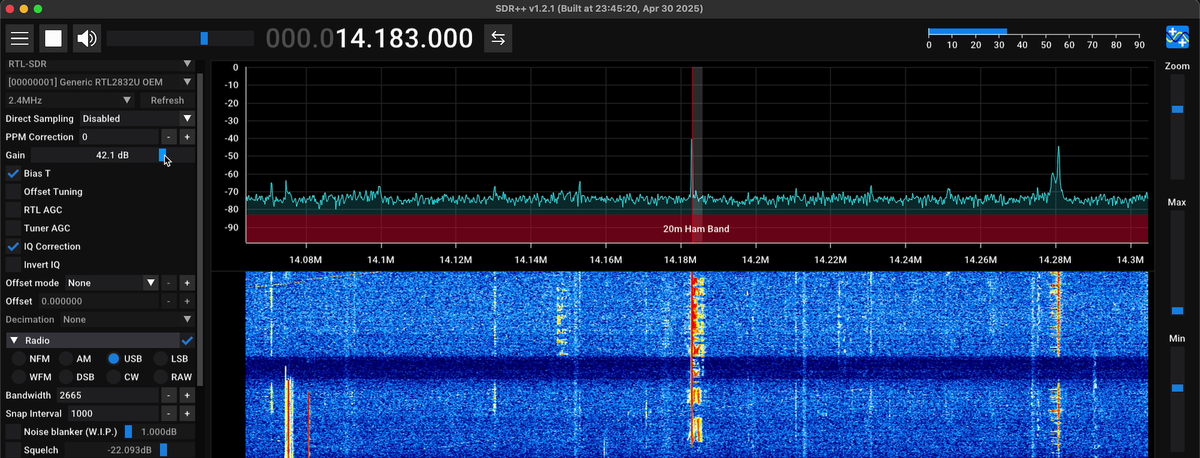Toggle the Radio module enable checkmark
This screenshot has height=458, width=1200.
187,340
